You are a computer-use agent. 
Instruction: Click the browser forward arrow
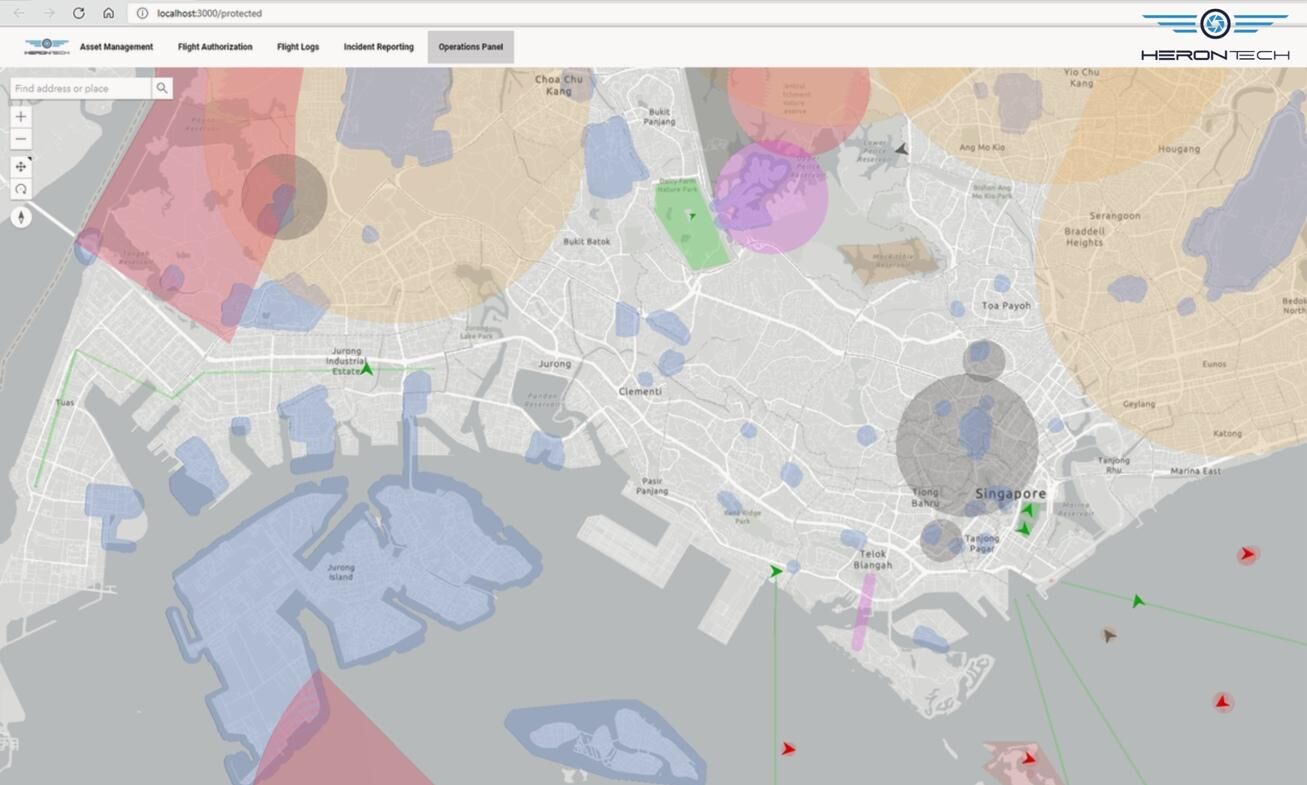tap(48, 13)
